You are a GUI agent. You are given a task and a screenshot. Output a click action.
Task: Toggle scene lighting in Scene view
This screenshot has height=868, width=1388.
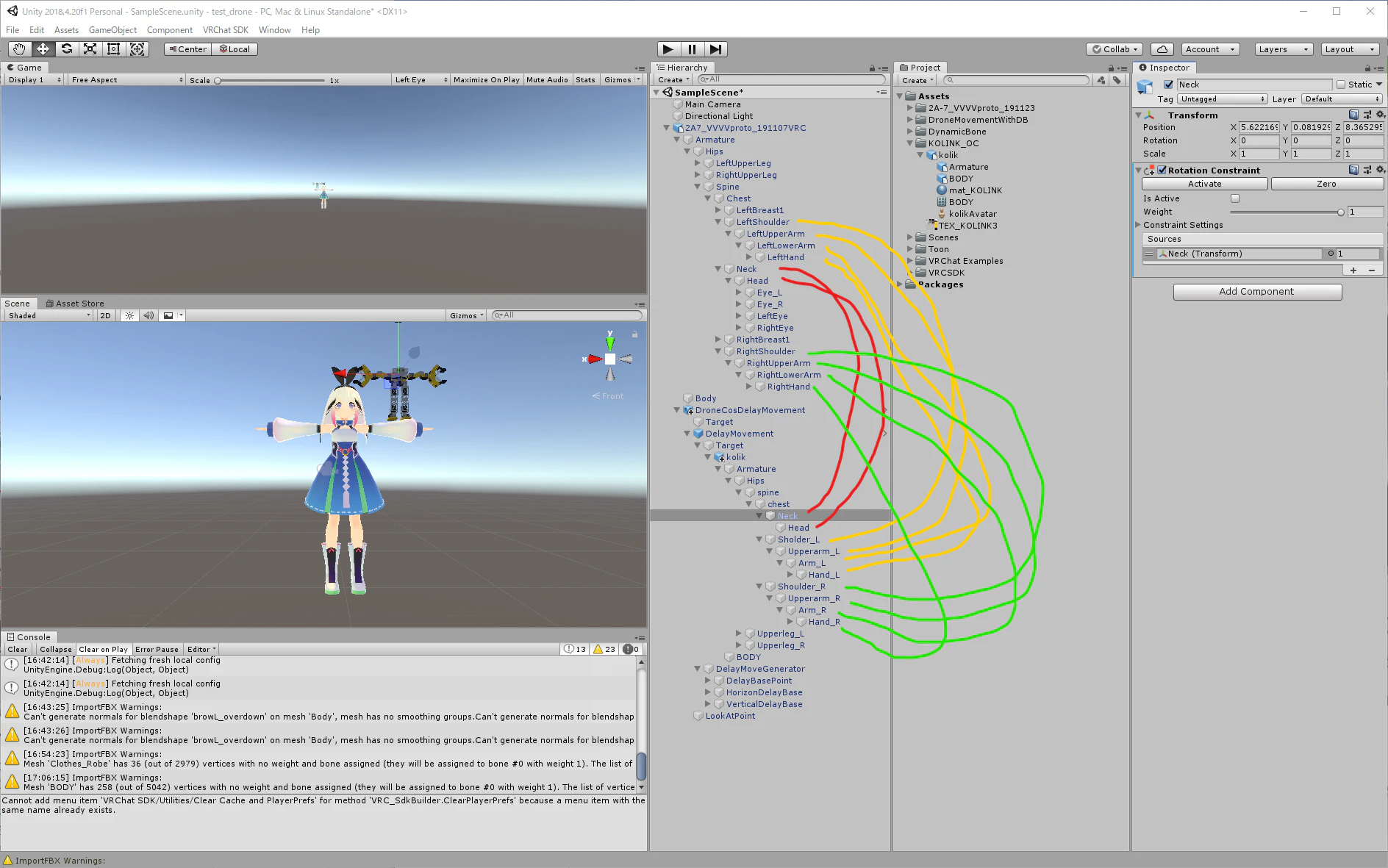tap(129, 315)
